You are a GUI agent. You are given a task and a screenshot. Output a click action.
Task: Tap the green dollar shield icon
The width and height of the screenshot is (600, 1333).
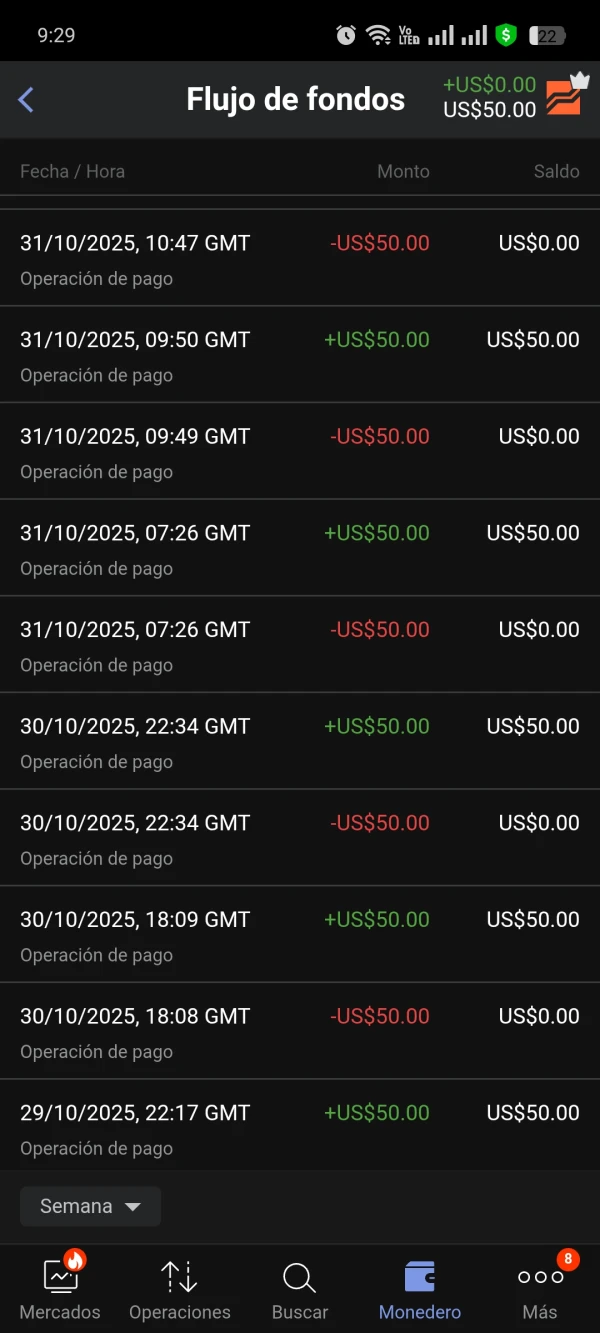(x=506, y=36)
